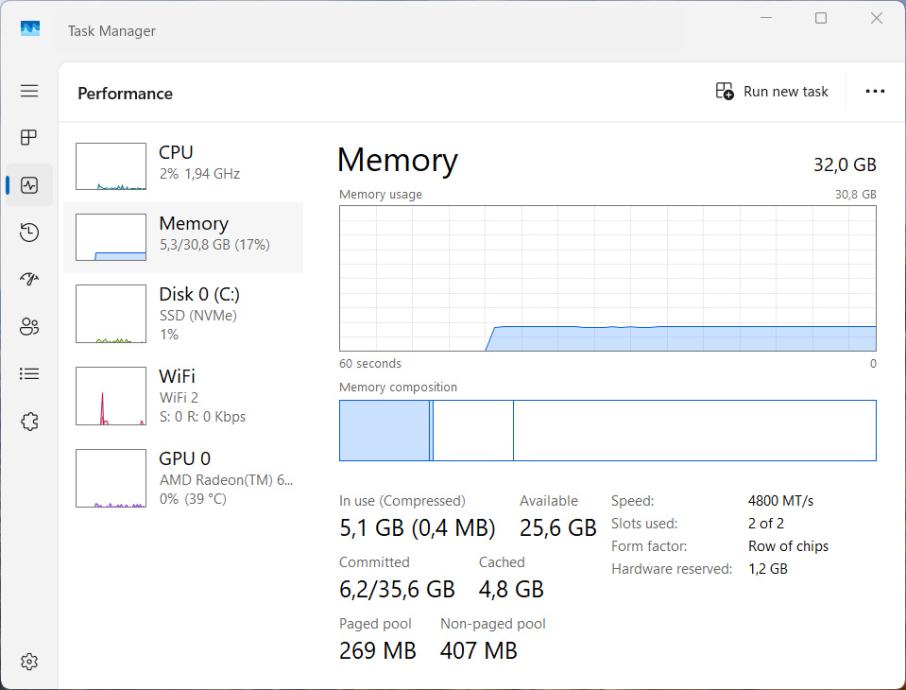Viewport: 906px width, 690px height.
Task: Open the three-dots more options menu
Action: [875, 91]
